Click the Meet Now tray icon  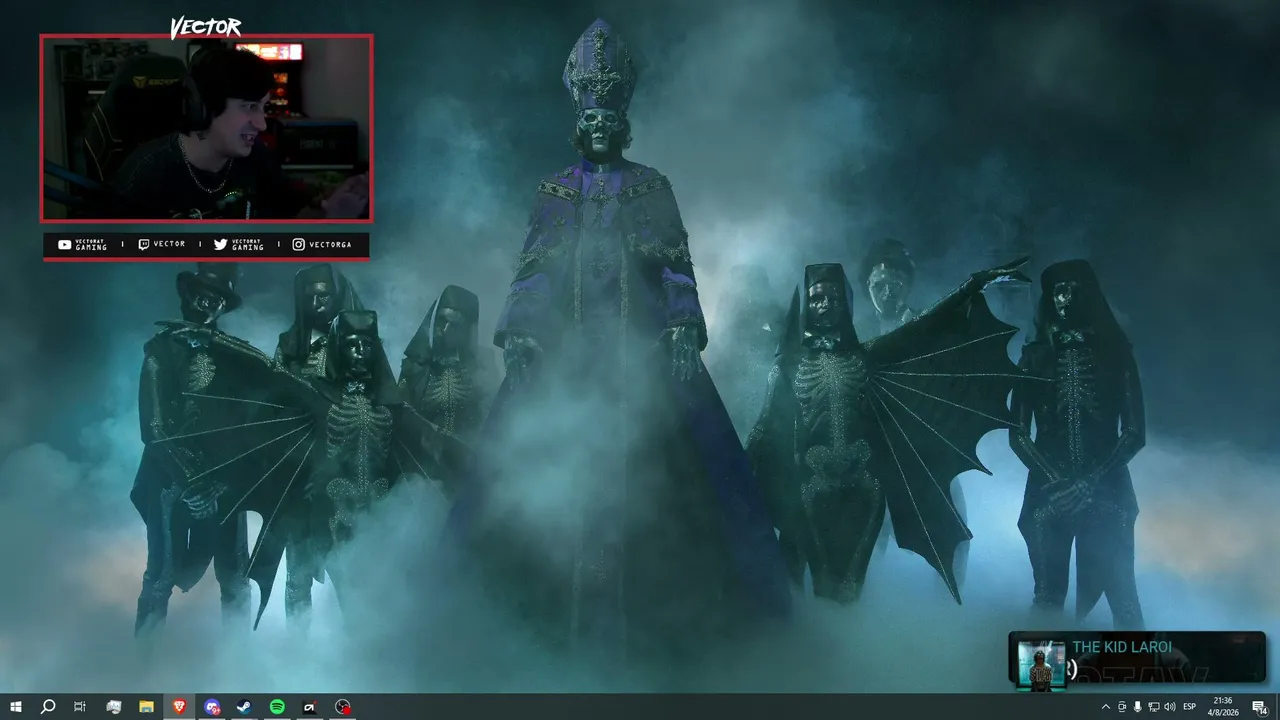click(1122, 707)
